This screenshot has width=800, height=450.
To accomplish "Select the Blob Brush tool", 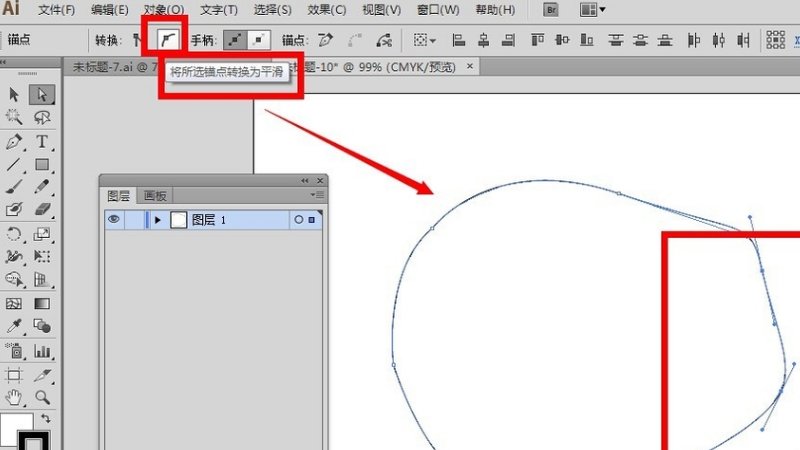I will coord(14,209).
